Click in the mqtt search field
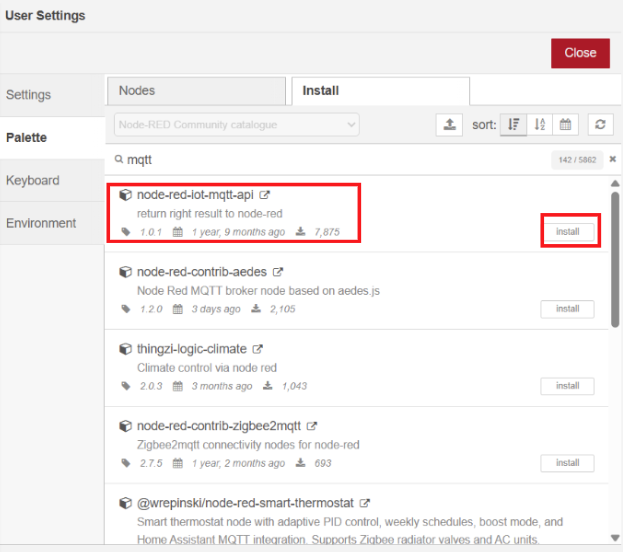Image resolution: width=623 pixels, height=552 pixels. (x=330, y=160)
